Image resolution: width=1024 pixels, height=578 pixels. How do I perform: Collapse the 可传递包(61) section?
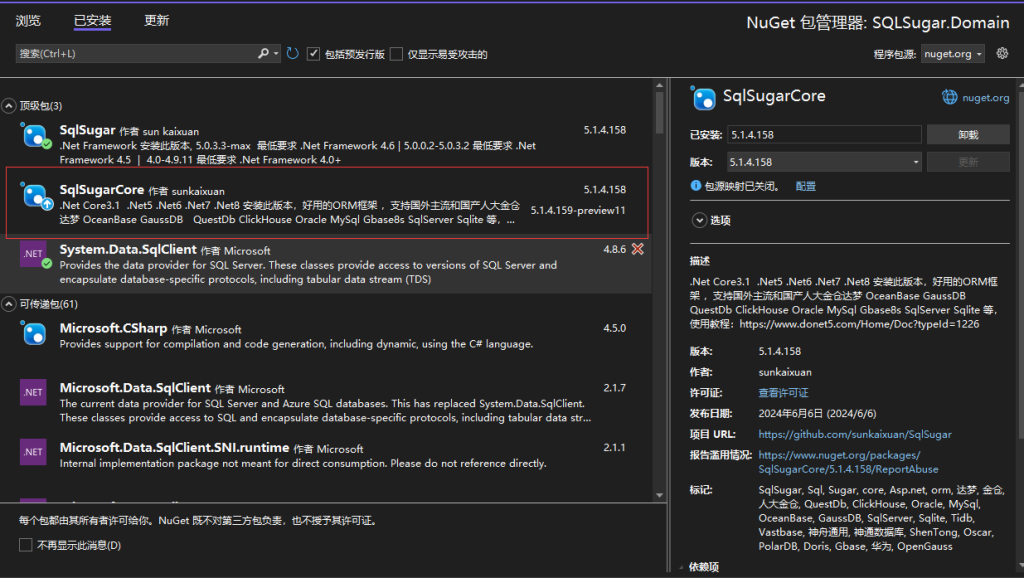(8, 302)
